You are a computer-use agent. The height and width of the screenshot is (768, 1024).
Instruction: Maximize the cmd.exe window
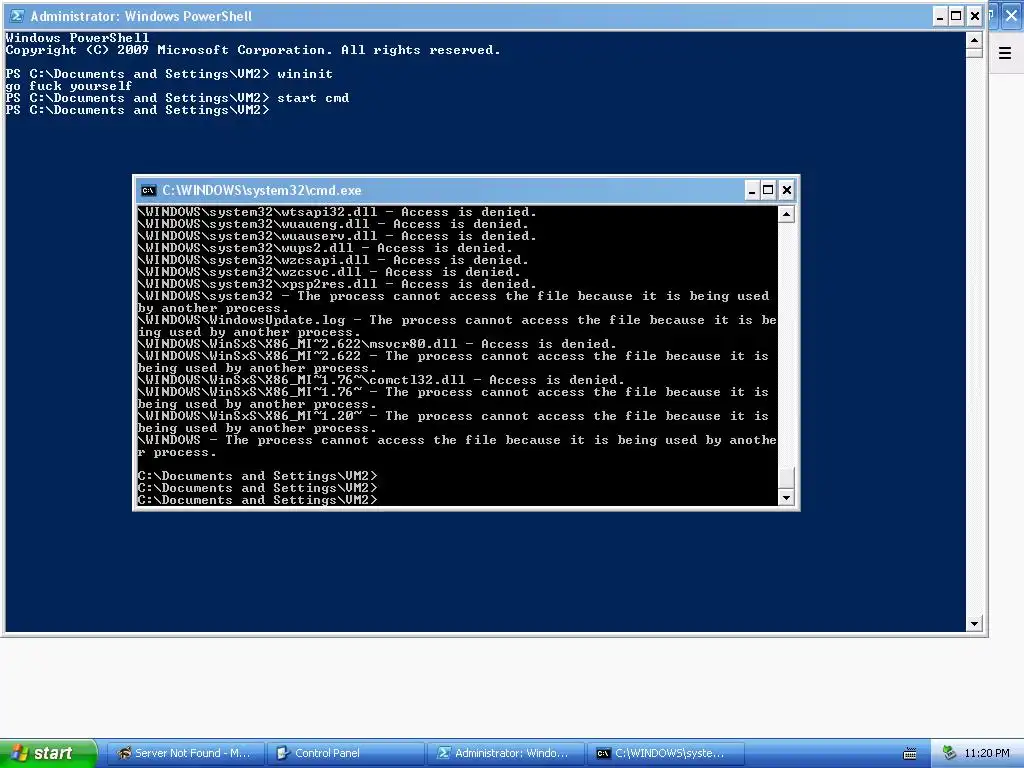pos(769,190)
